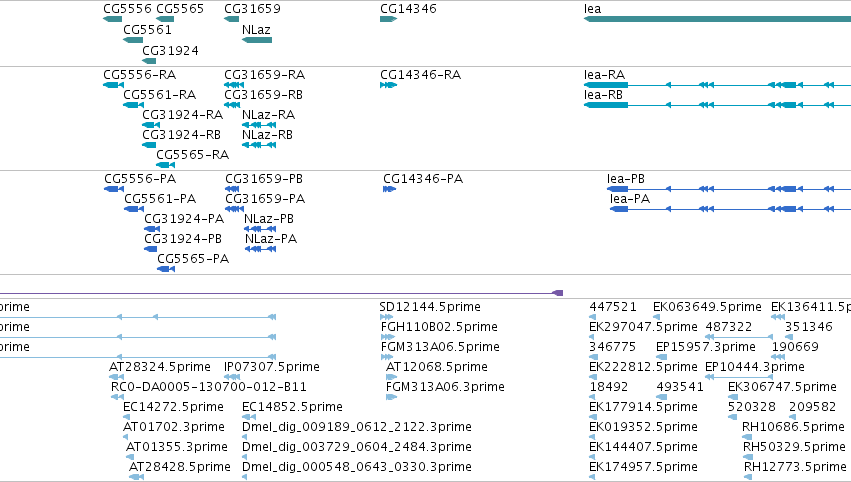Select the 190669 feature label
Image resolution: width=851 pixels, height=482 pixels.
(x=795, y=347)
